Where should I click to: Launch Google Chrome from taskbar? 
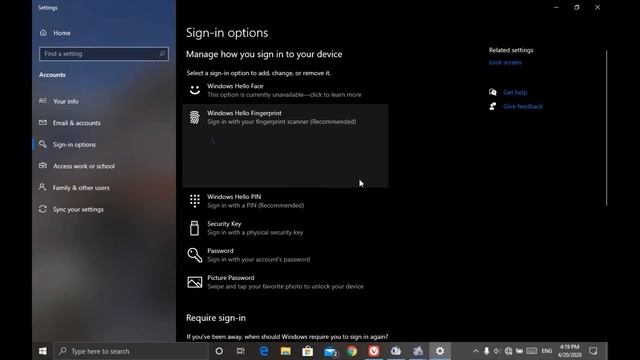(352, 351)
